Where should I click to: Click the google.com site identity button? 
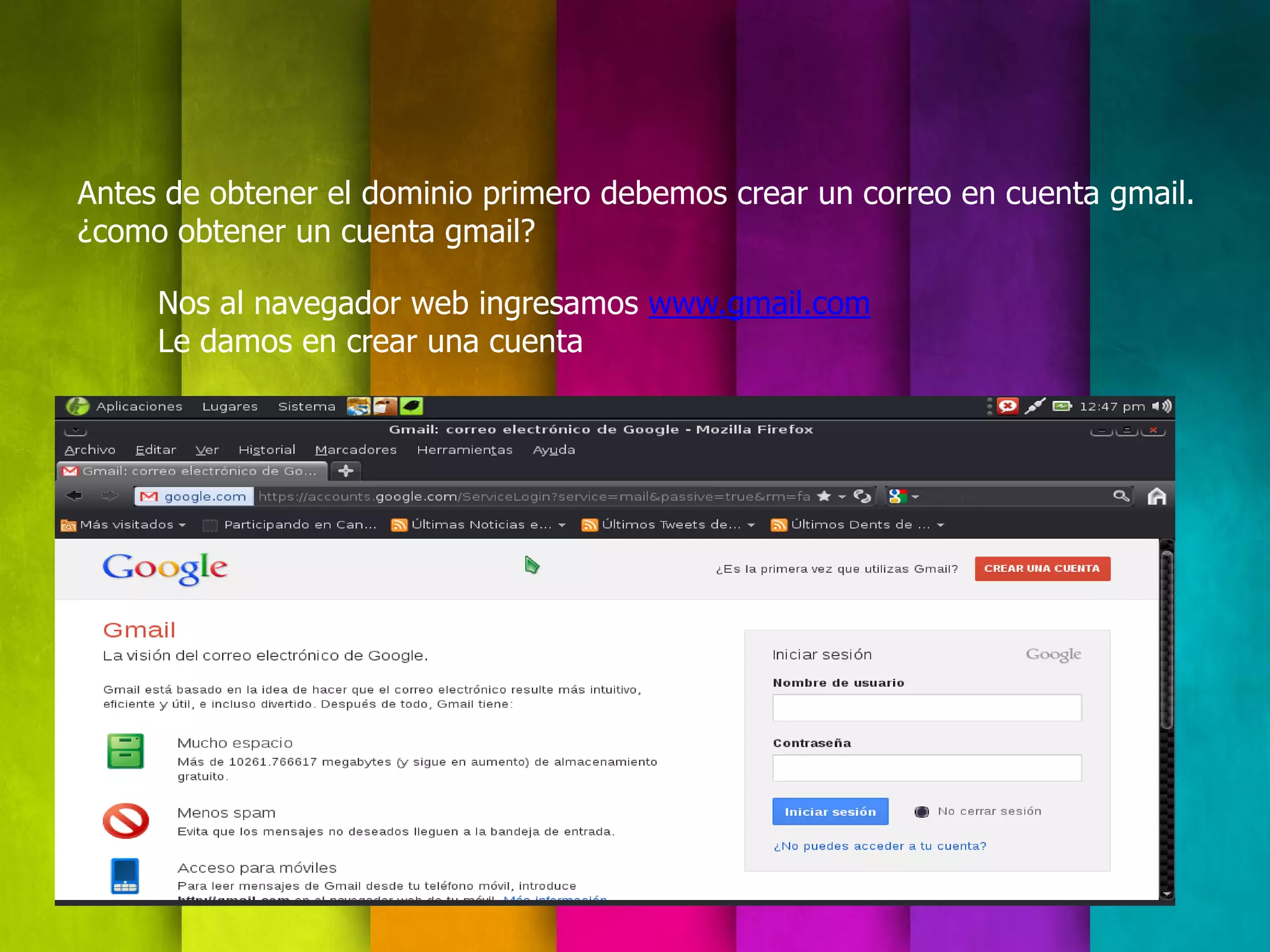[194, 496]
